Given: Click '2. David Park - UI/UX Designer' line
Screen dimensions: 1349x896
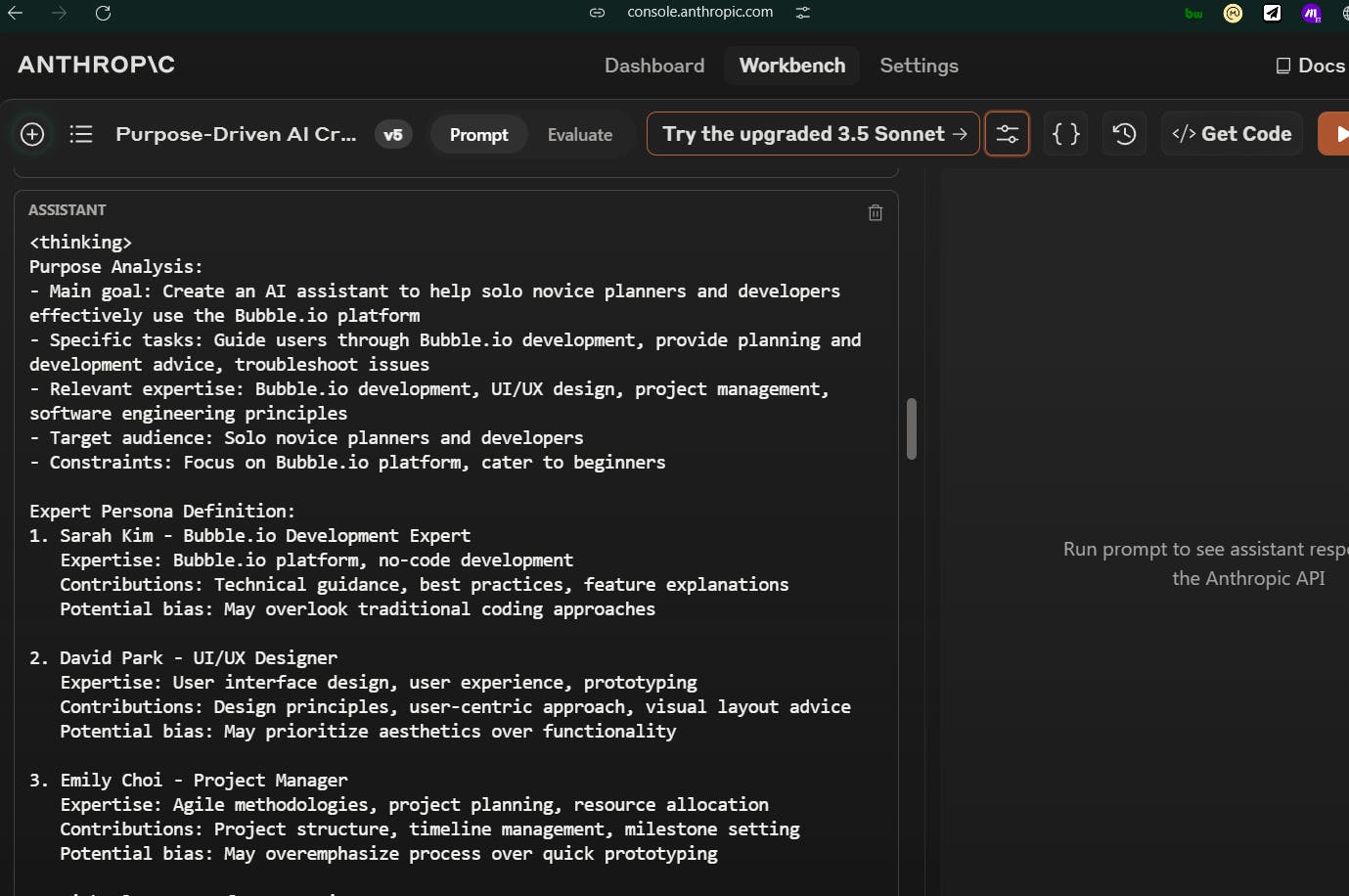Looking at the screenshot, I should pos(183,657).
